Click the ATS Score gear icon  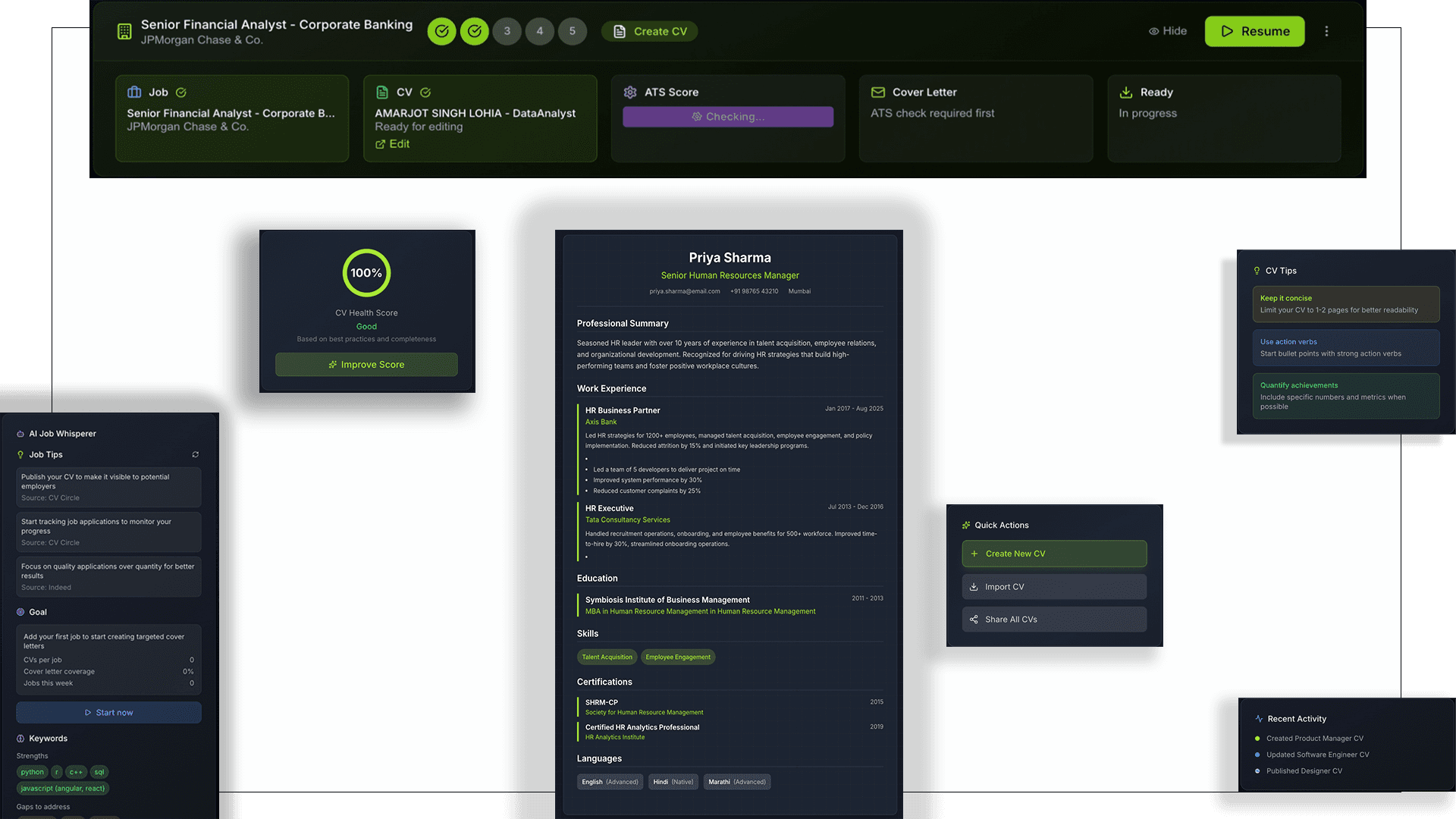point(630,93)
